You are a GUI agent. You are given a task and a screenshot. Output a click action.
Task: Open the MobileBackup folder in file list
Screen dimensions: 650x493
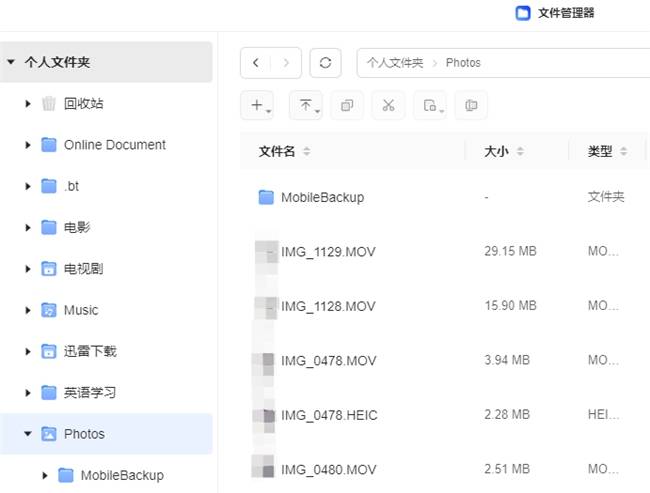(x=322, y=197)
